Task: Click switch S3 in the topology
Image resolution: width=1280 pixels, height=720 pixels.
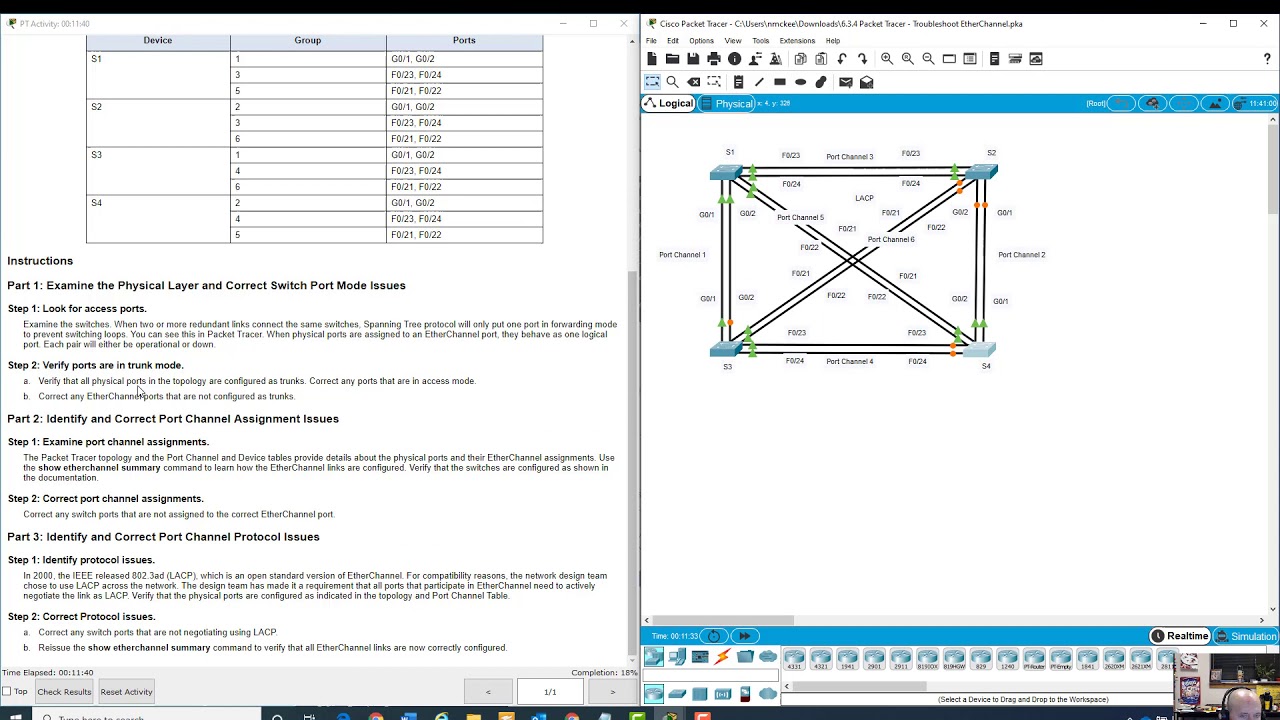Action: click(727, 349)
